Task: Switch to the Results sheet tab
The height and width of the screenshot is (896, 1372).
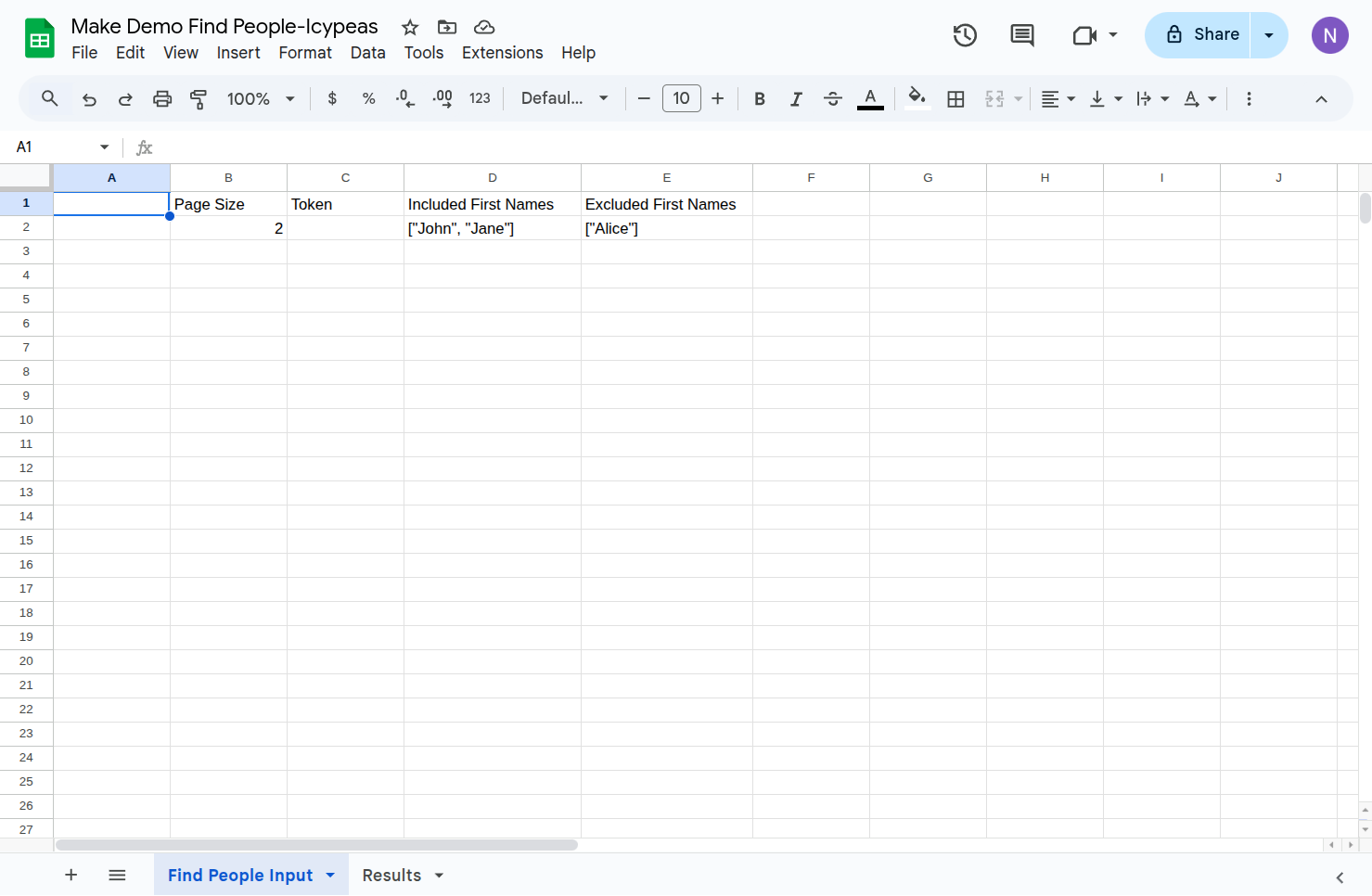Action: [403, 875]
